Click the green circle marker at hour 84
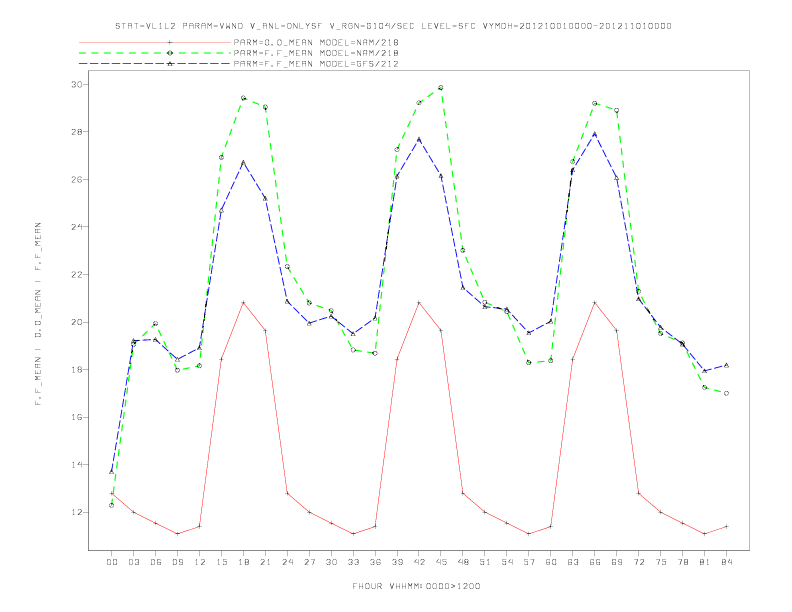This screenshot has height=612, width=792. tap(726, 393)
